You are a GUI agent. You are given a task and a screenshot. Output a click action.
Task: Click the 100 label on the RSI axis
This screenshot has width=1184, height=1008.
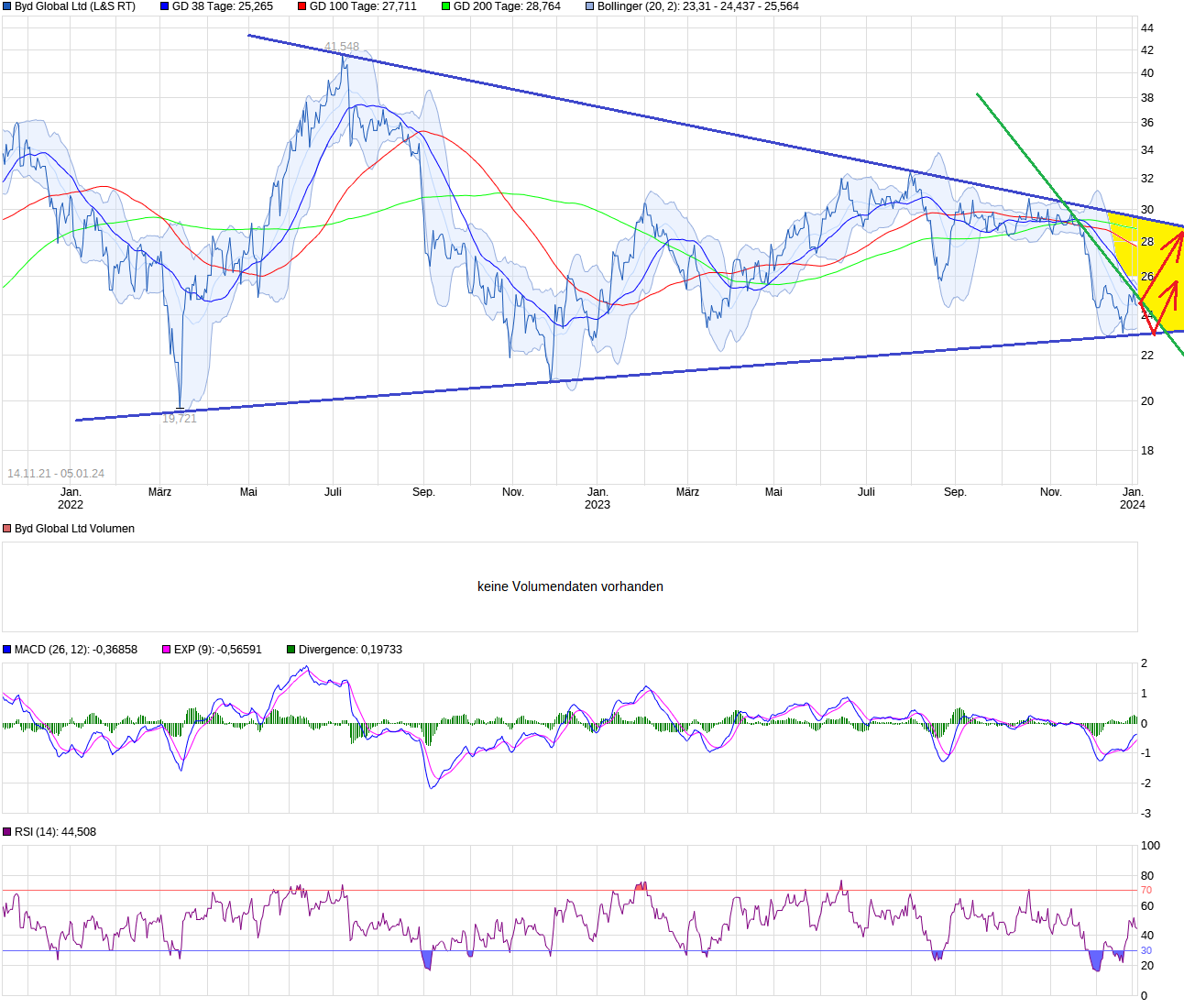(1150, 846)
